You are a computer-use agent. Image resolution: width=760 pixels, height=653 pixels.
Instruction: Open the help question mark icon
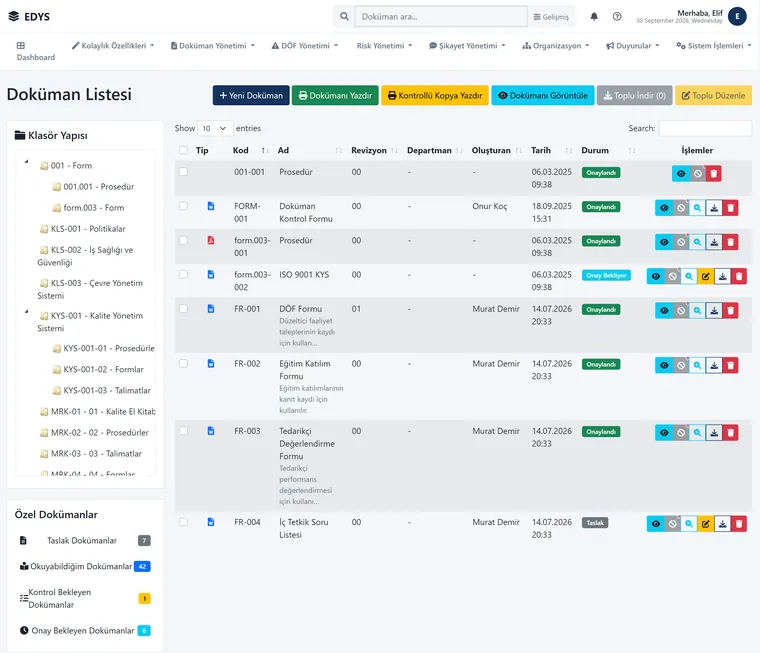point(617,16)
